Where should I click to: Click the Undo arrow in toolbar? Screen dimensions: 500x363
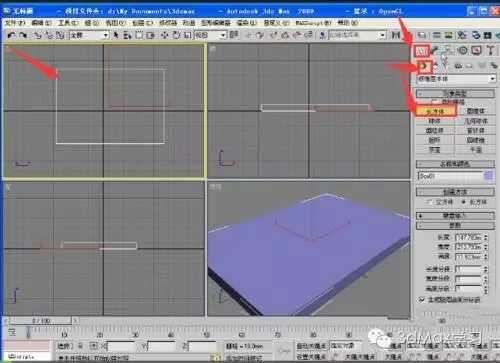coord(11,35)
